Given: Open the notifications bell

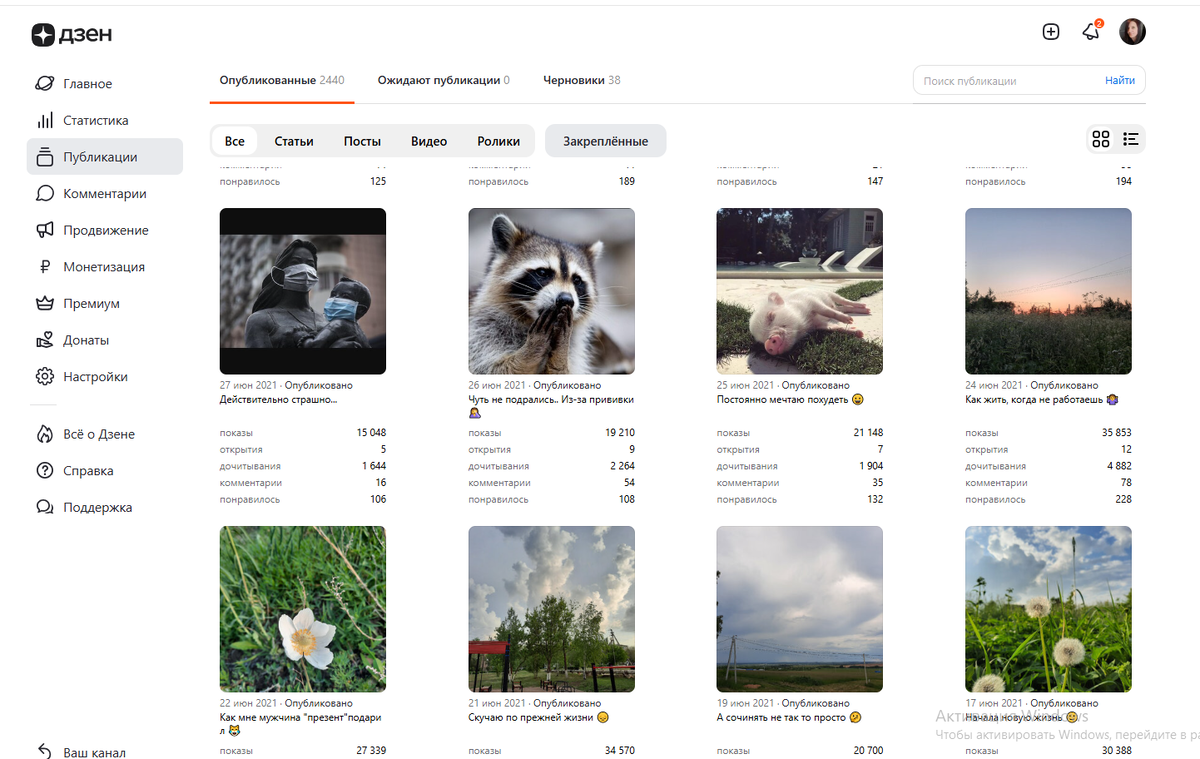Looking at the screenshot, I should click(x=1091, y=32).
